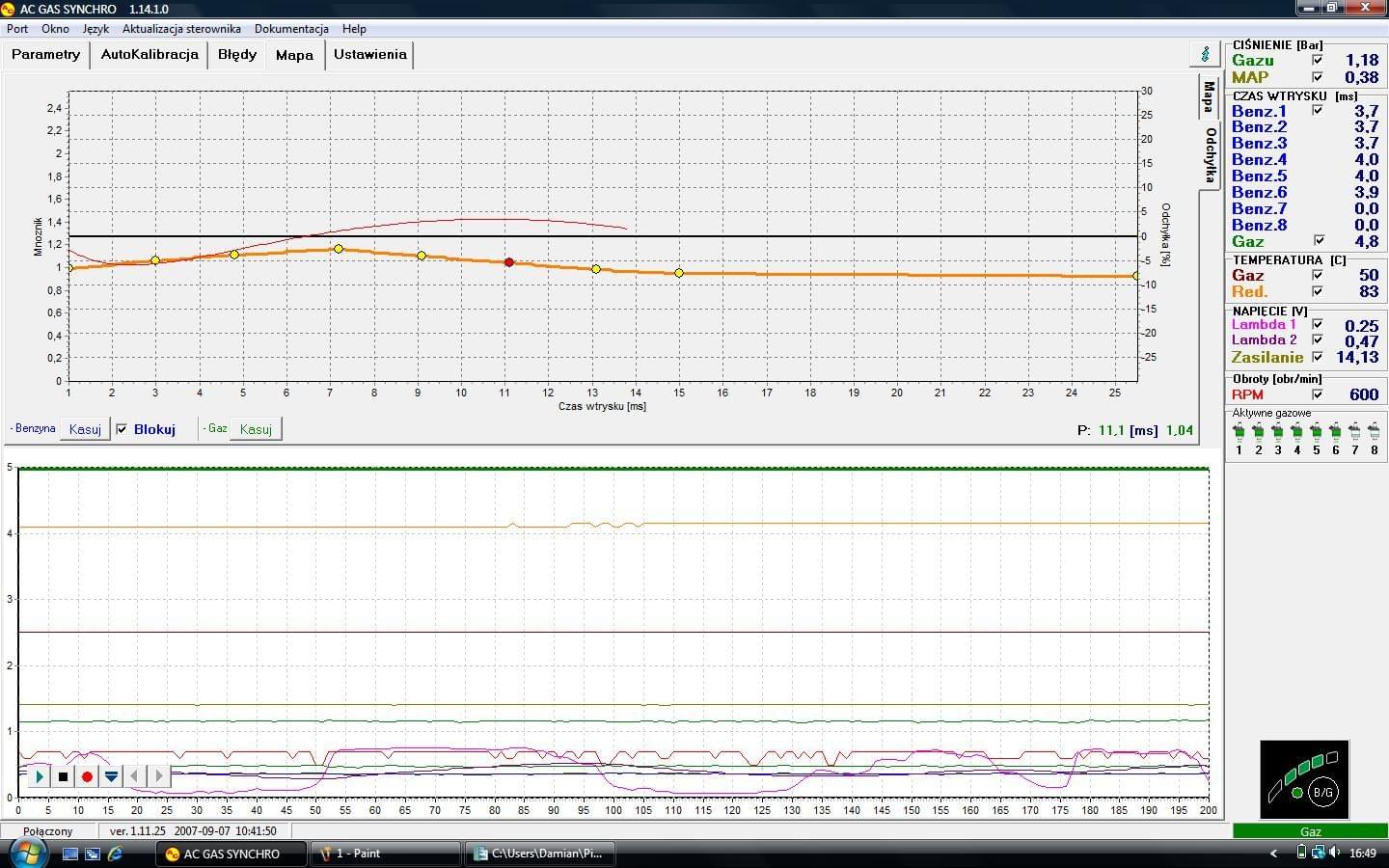Switch to the Parametry tab
The image size is (1389, 868).
coord(45,54)
